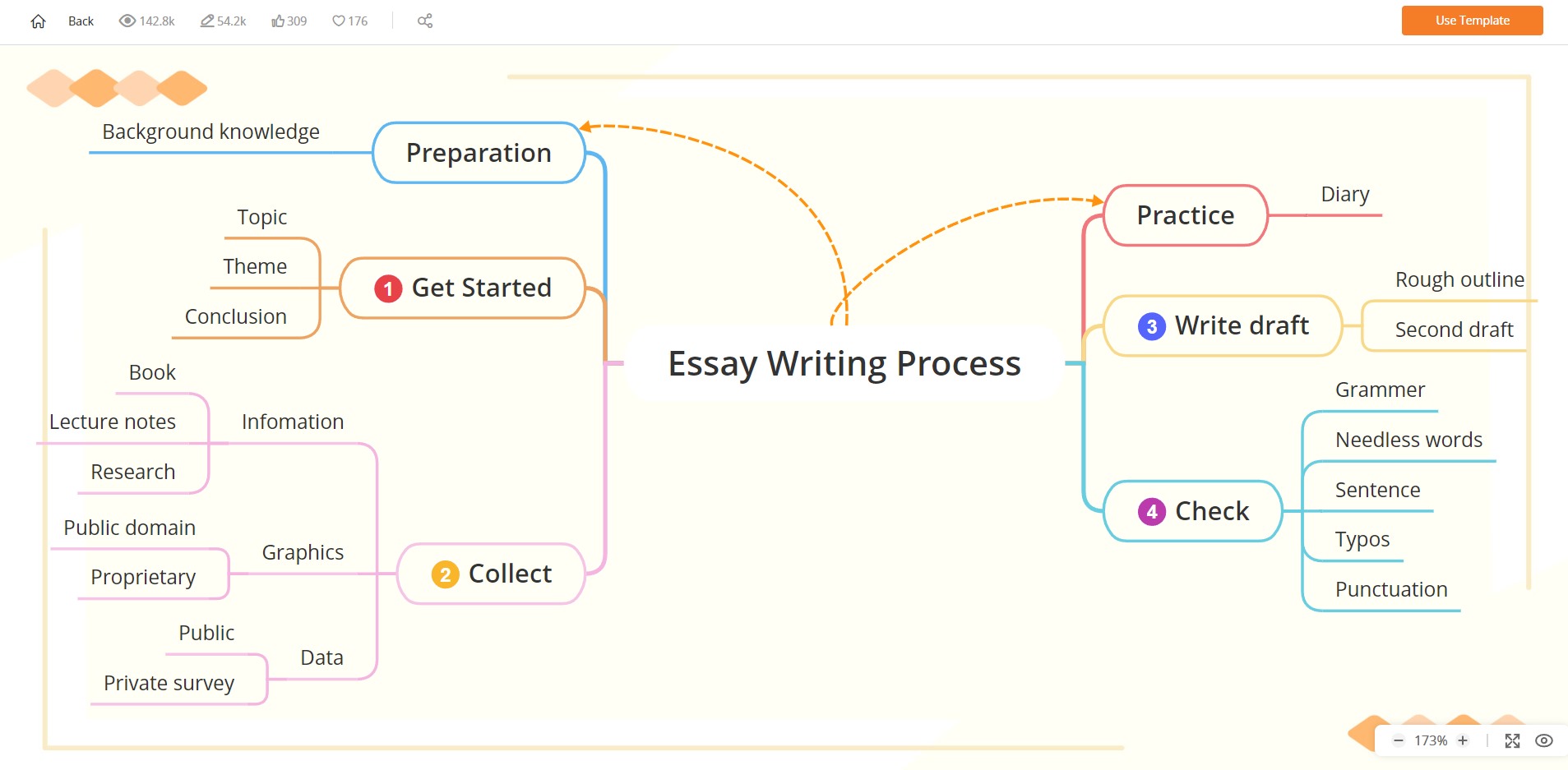Select the Collect branch node
This screenshot has height=770, width=1568.
[x=491, y=574]
